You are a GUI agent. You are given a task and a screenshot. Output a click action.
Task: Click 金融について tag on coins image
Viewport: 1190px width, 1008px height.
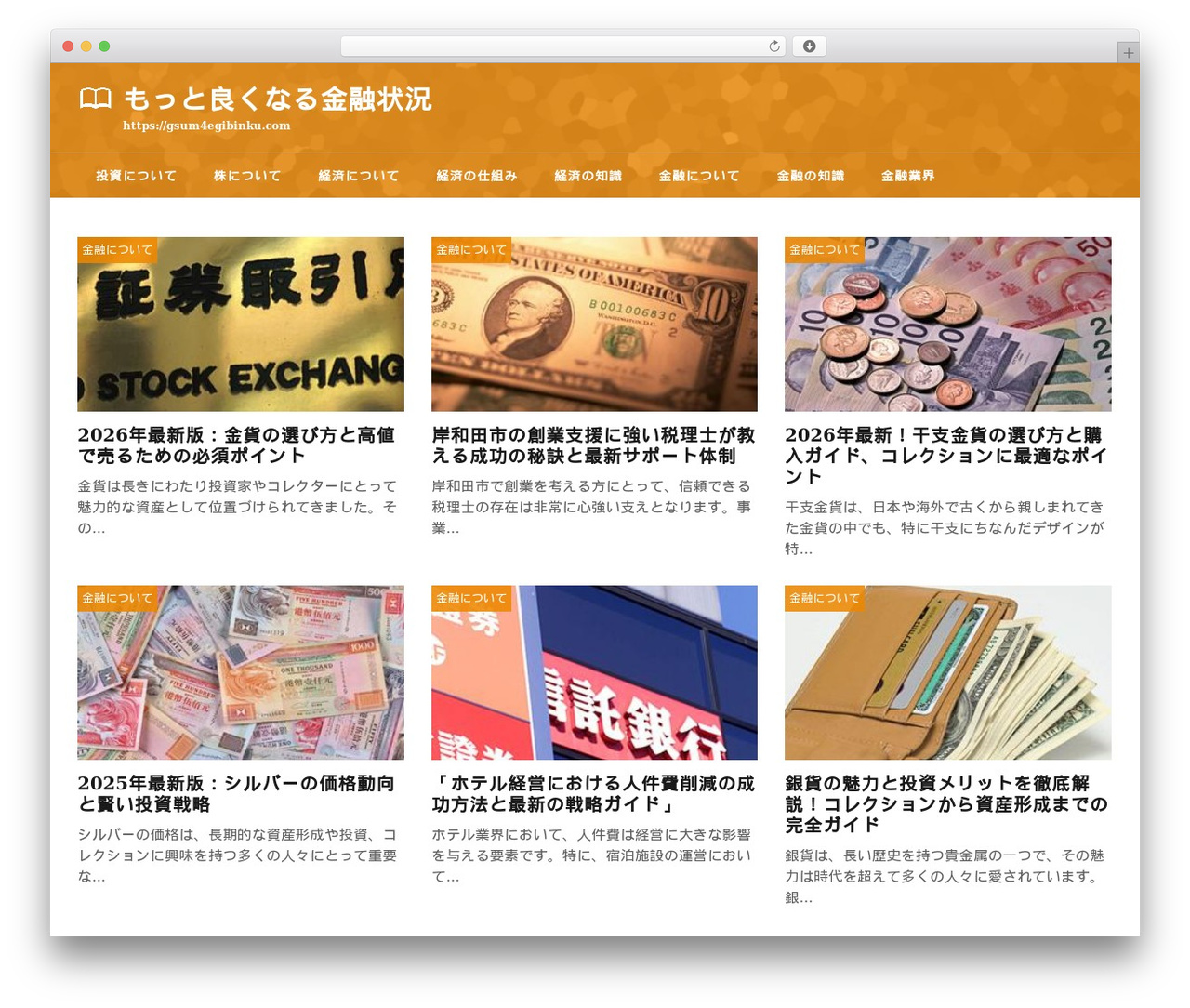click(825, 250)
